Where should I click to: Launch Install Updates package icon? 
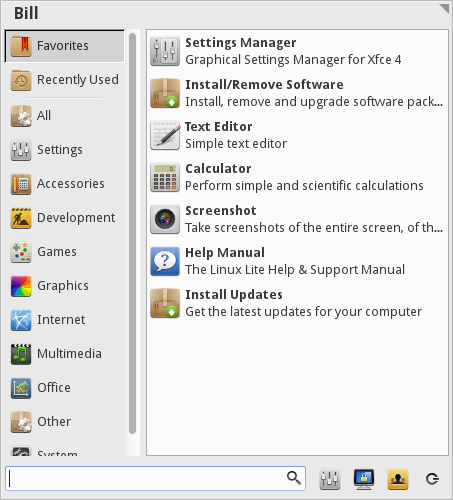(x=165, y=303)
